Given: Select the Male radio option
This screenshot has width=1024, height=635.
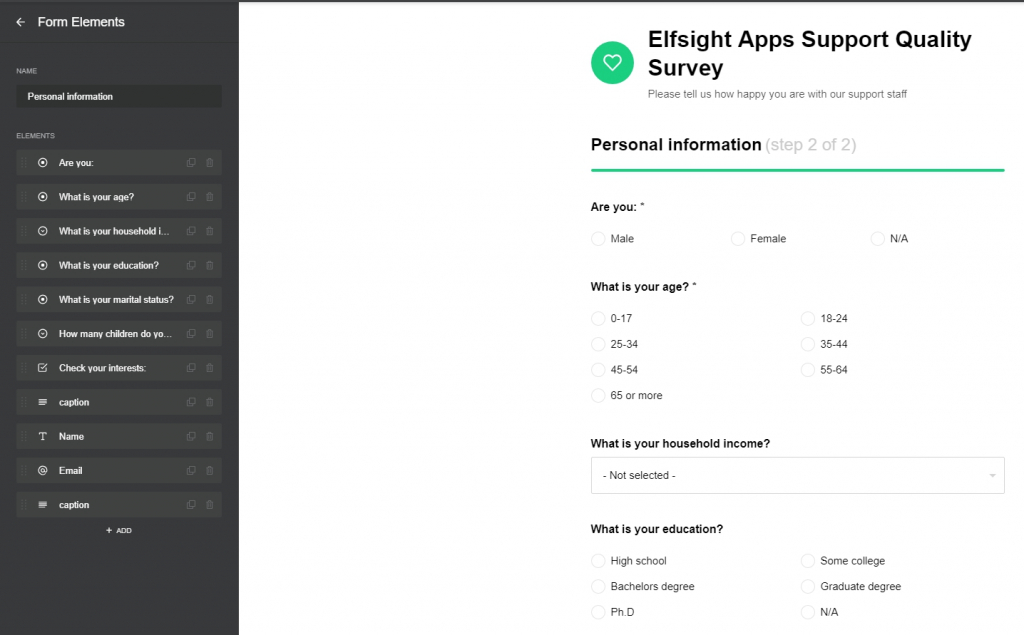Looking at the screenshot, I should click(598, 238).
